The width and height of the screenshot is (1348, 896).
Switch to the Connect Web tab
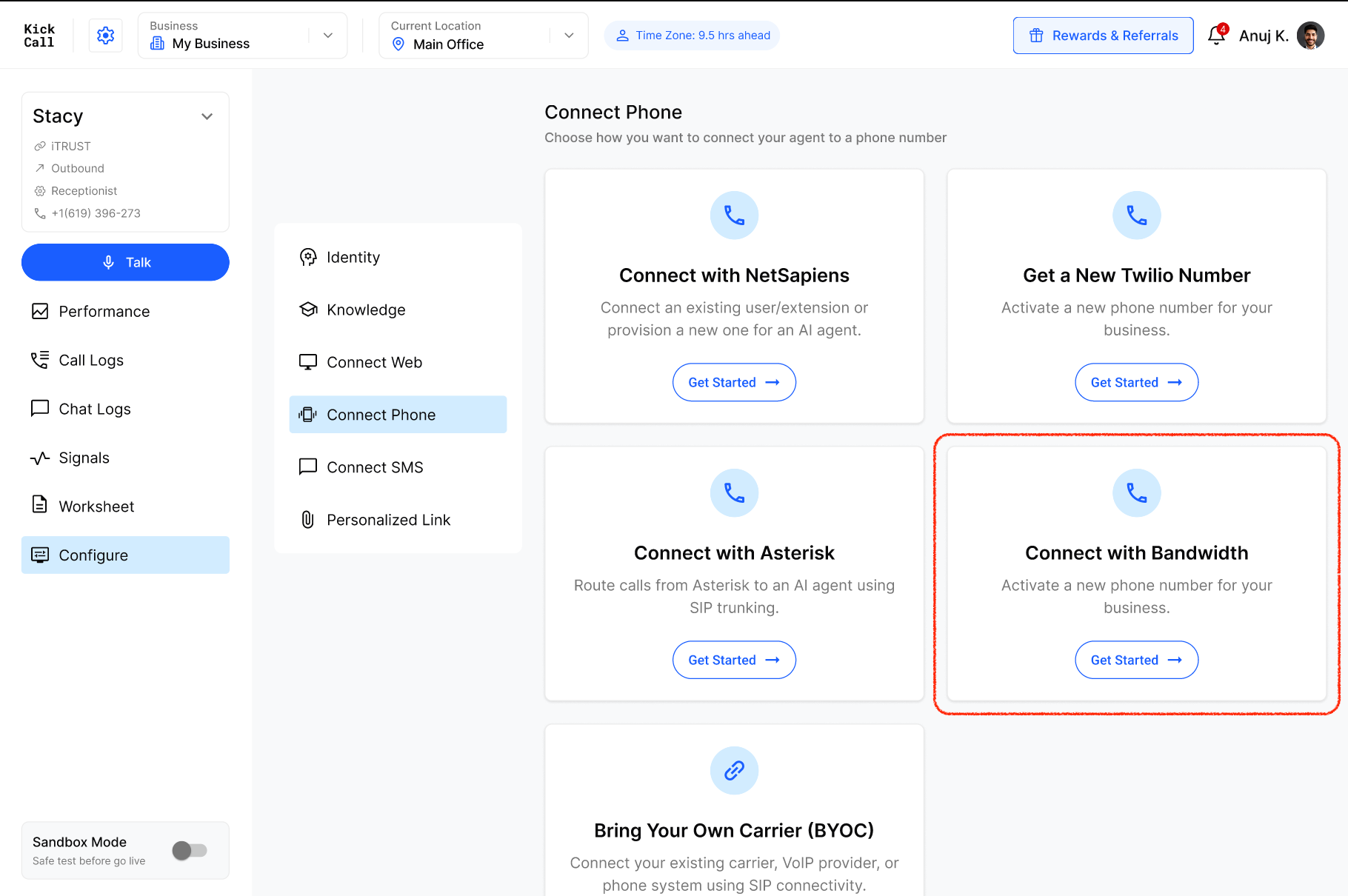click(x=398, y=362)
